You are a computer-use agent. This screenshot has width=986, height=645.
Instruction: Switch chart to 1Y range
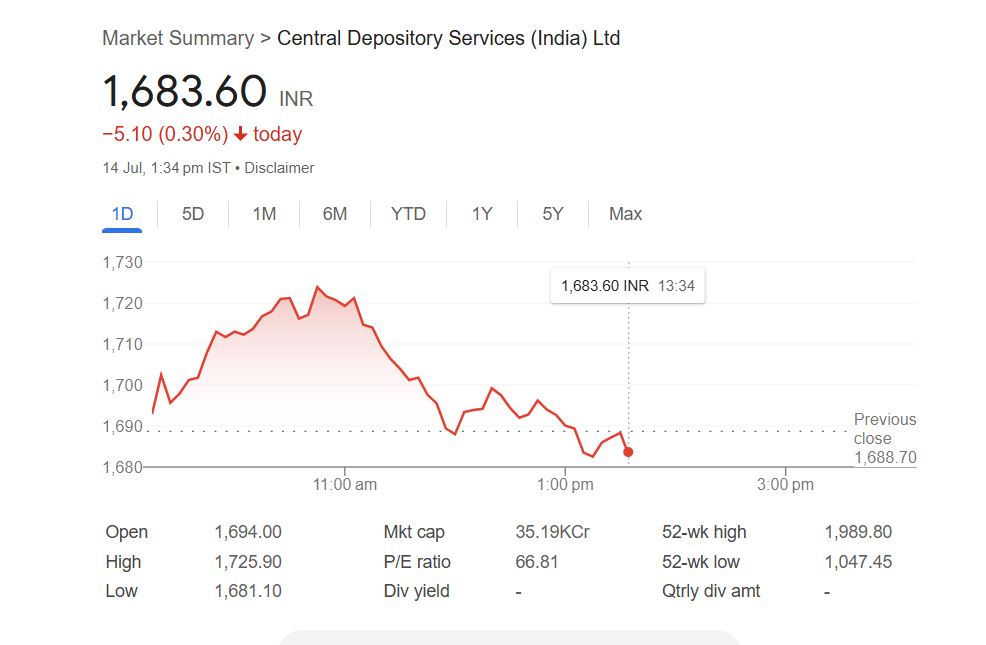pyautogui.click(x=482, y=214)
